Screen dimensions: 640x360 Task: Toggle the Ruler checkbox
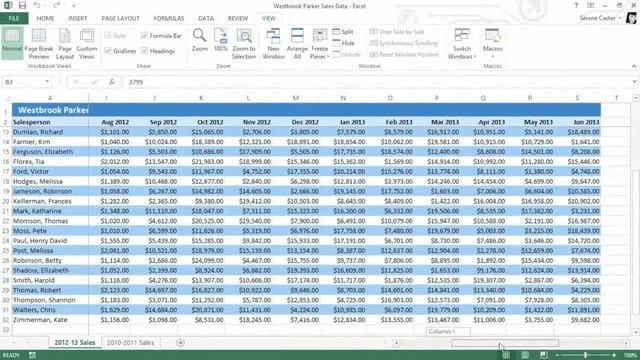116,36
